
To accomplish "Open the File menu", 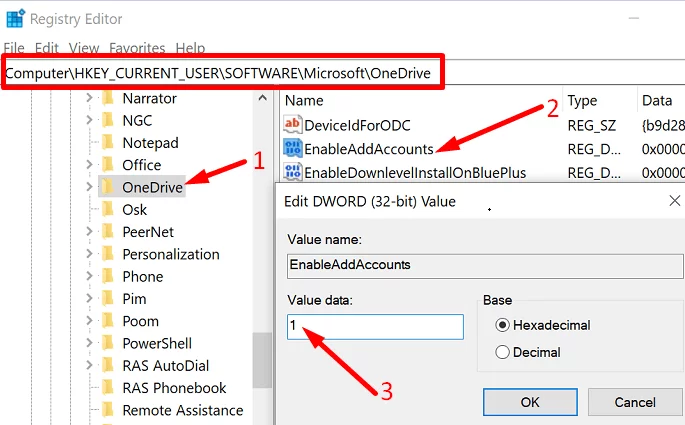I will pyautogui.click(x=14, y=48).
